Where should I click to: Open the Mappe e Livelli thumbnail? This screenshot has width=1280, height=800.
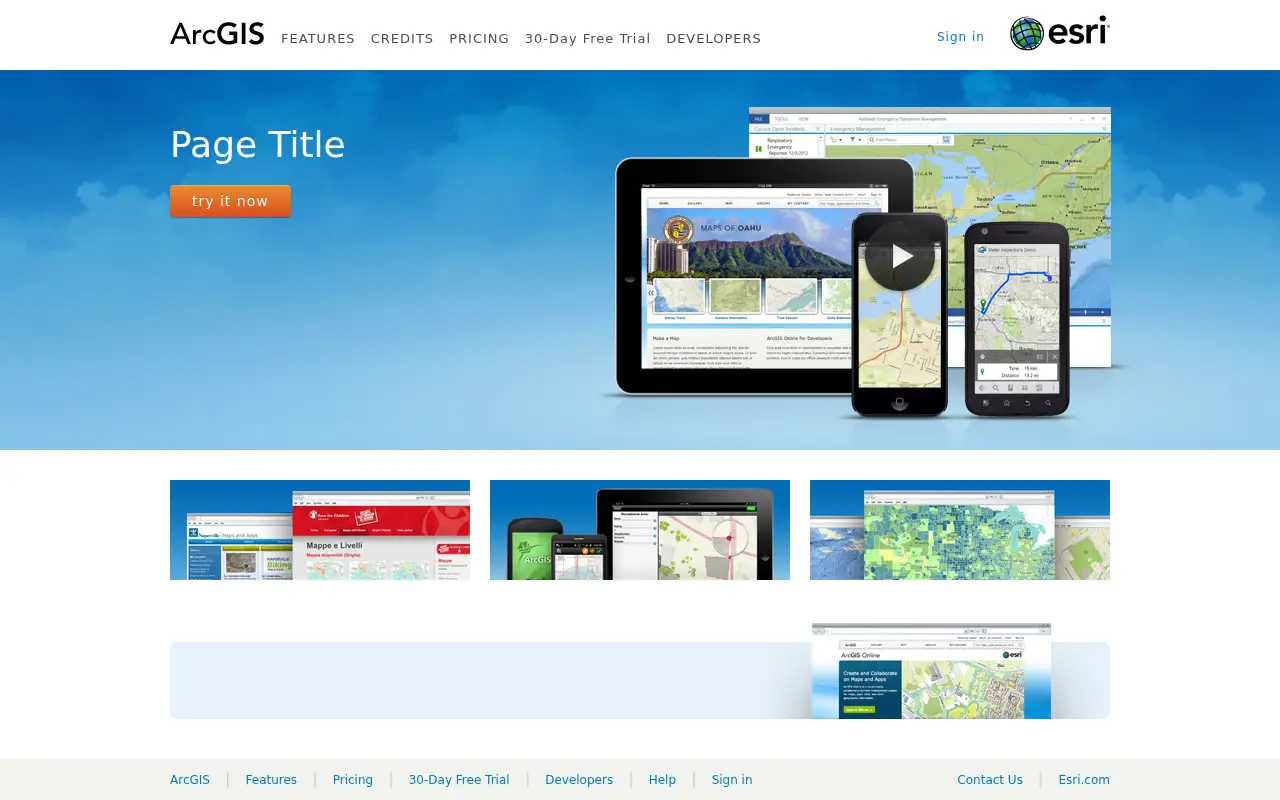[320, 530]
